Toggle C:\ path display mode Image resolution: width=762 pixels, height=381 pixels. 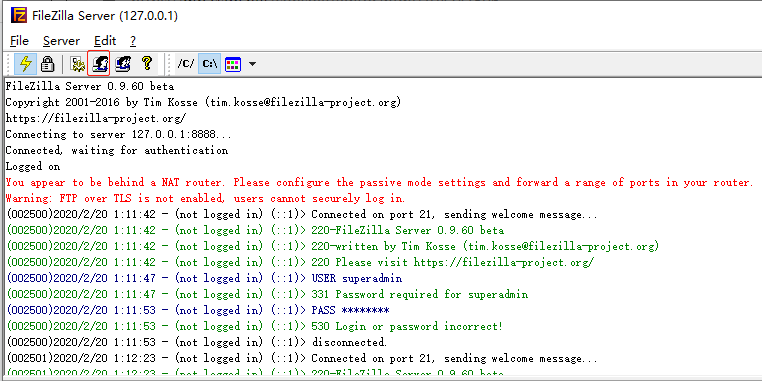(210, 64)
